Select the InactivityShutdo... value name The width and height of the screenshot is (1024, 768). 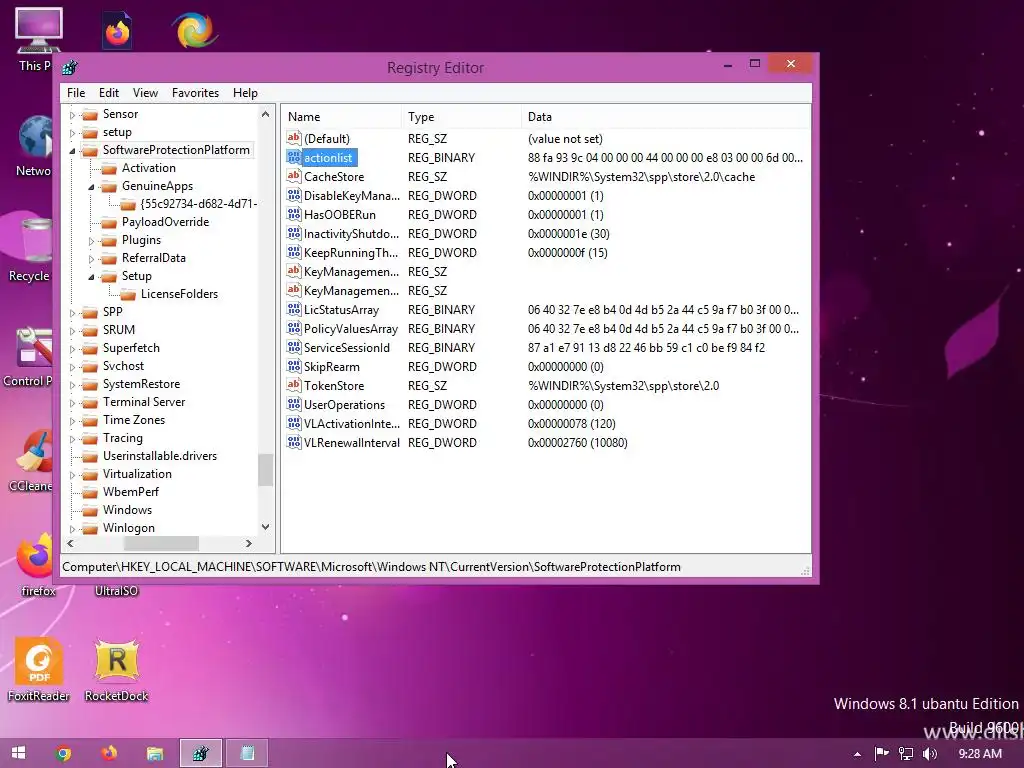click(x=351, y=233)
